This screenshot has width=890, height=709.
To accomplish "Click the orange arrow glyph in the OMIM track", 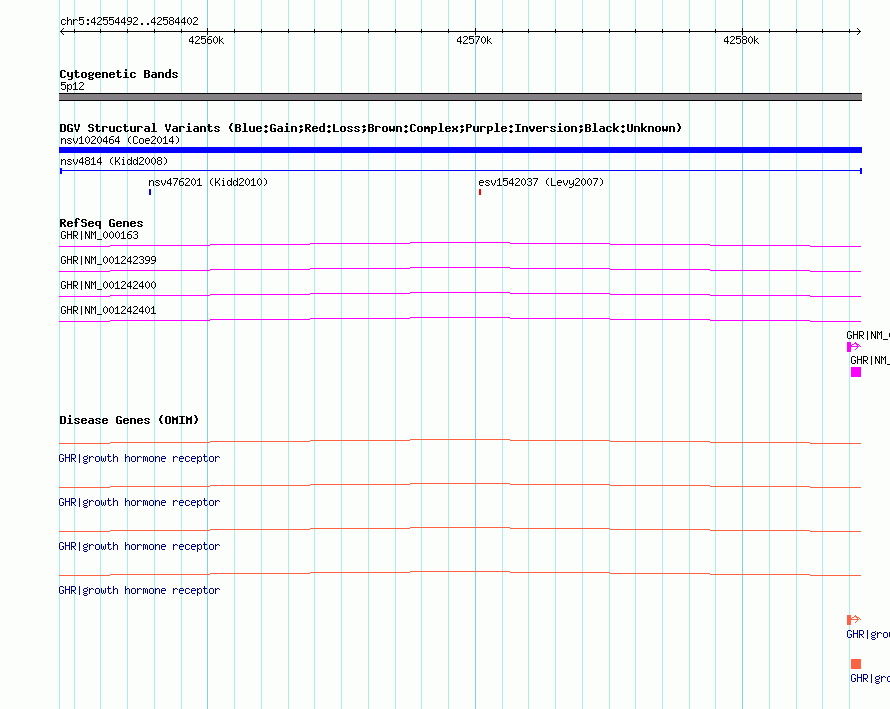I will [x=854, y=619].
